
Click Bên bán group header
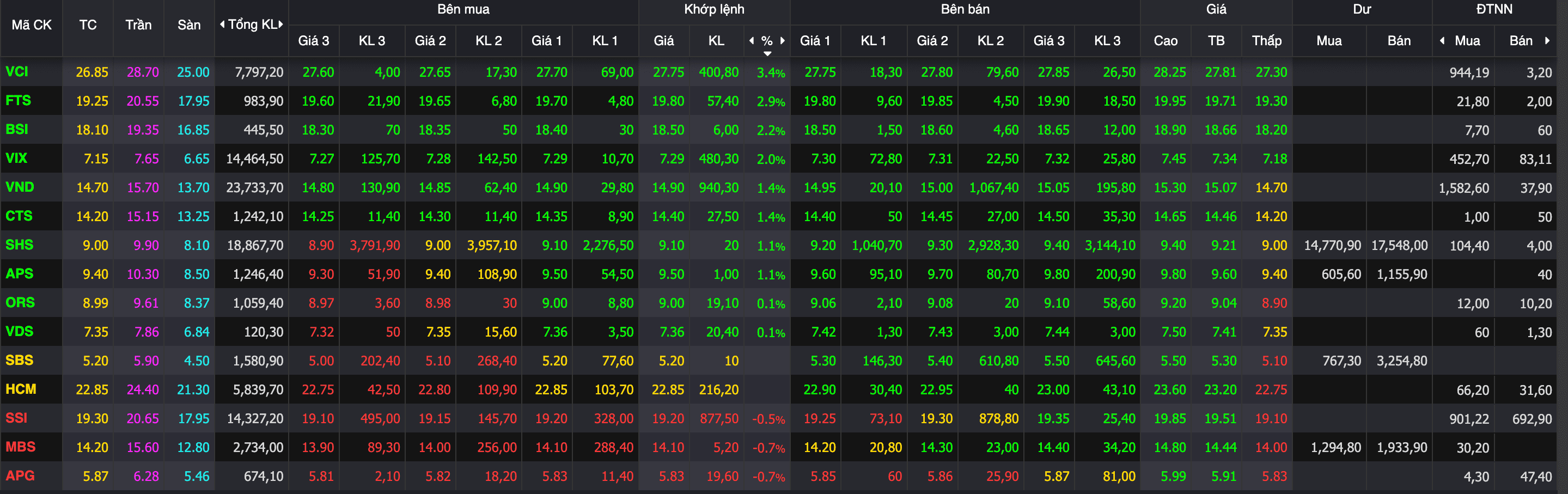pyautogui.click(x=965, y=9)
